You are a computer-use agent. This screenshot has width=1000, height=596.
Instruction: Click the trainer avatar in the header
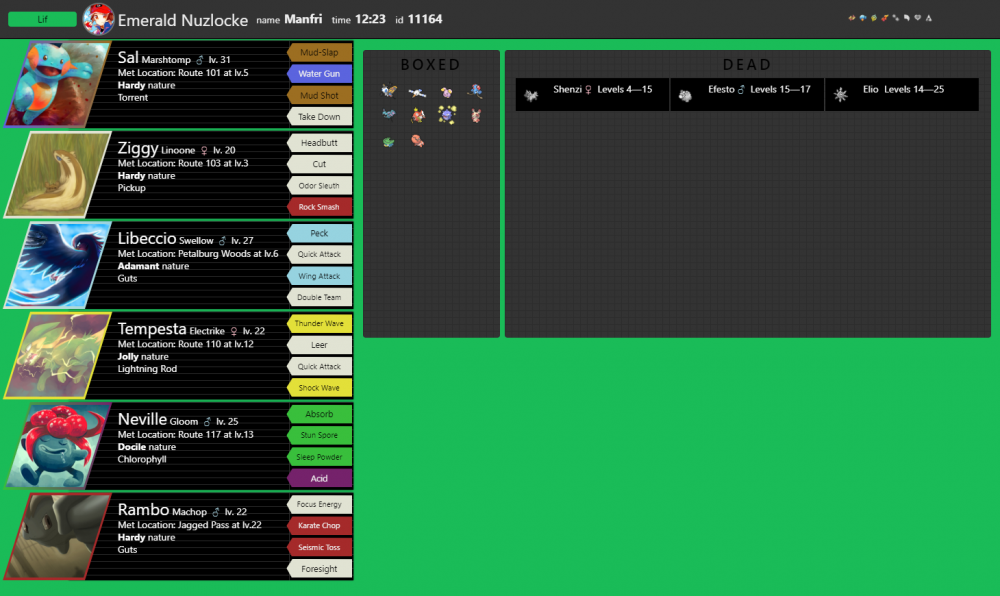98,19
